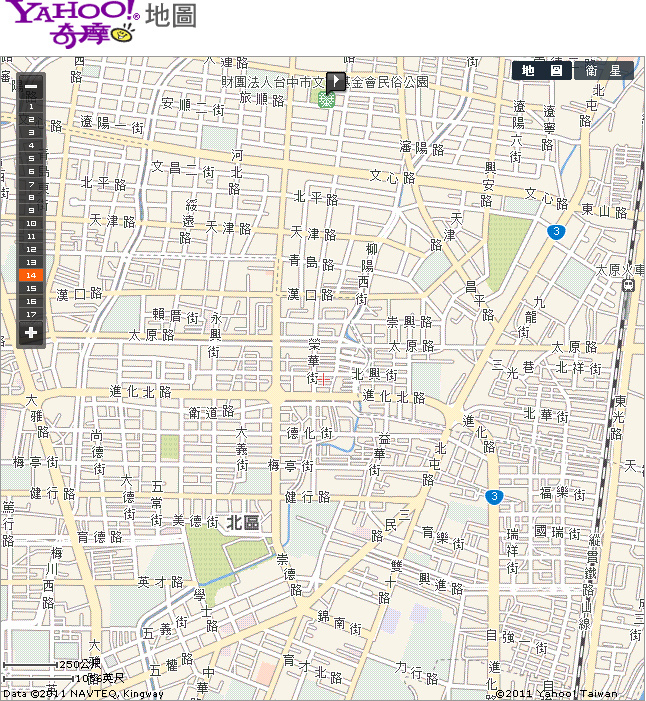Set zoom slider to level 2

click(x=31, y=119)
